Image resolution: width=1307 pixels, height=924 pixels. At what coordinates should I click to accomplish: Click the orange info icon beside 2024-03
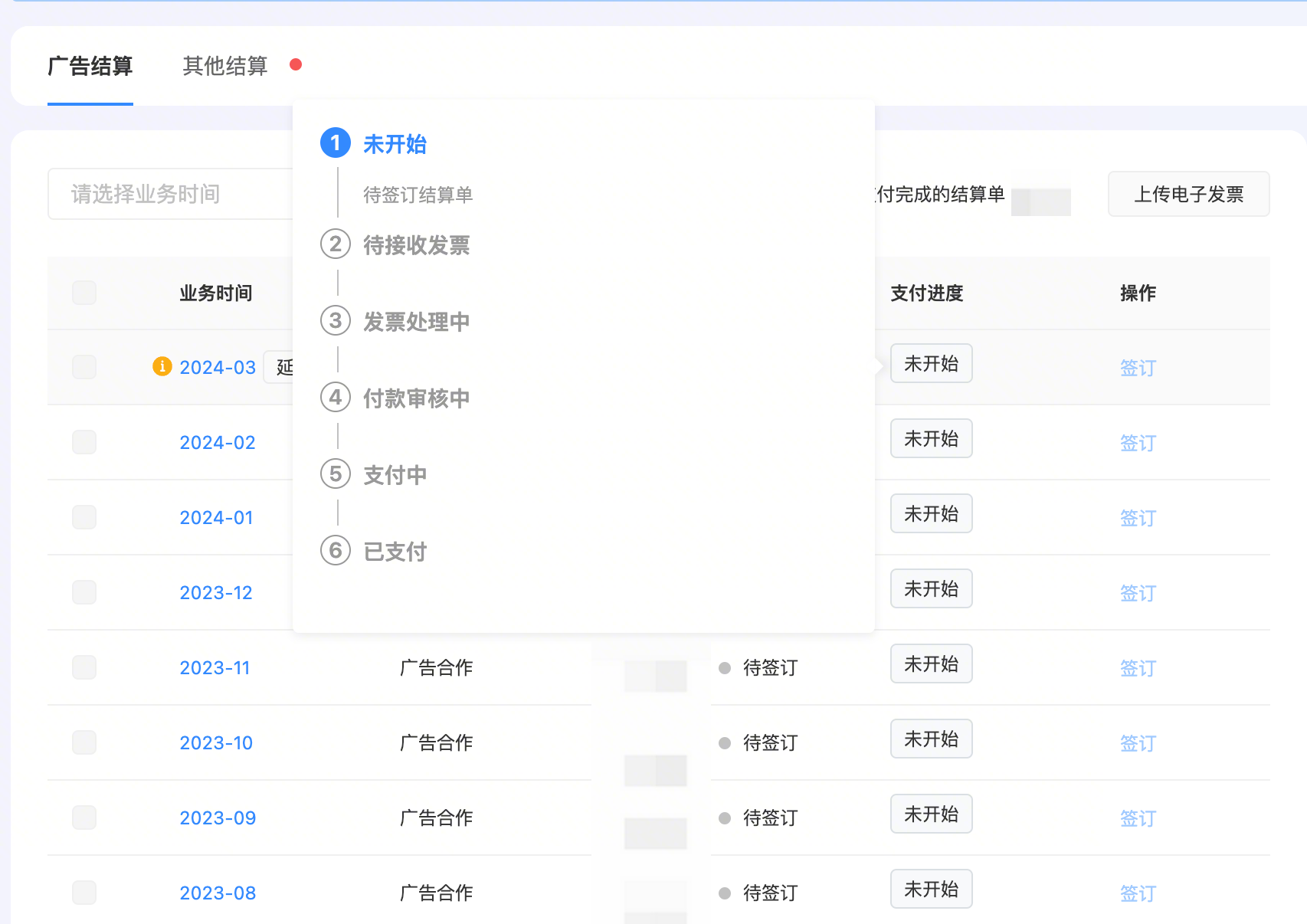click(162, 366)
